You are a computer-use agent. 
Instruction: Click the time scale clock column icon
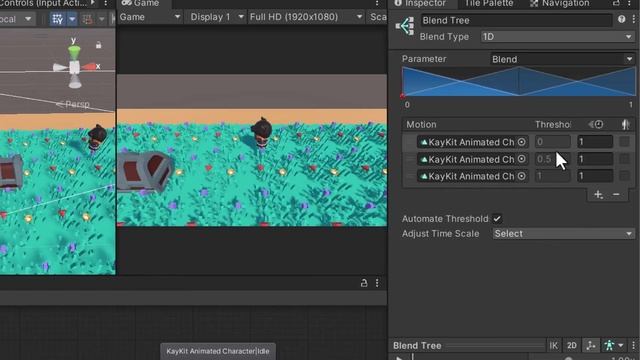point(596,124)
